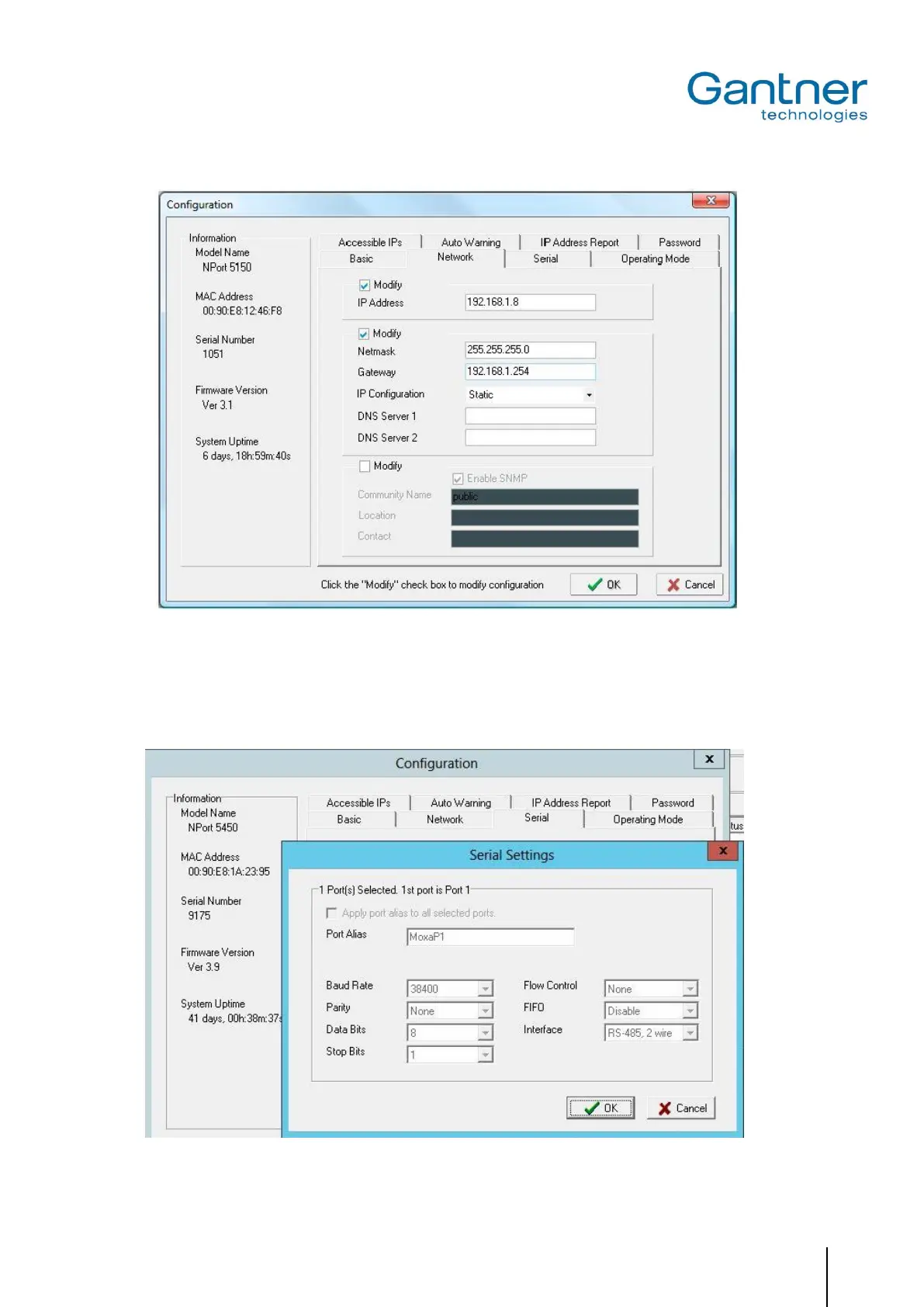Open Flow Control dropdown showing None
Screen dimensions: 924x1307
point(652,989)
